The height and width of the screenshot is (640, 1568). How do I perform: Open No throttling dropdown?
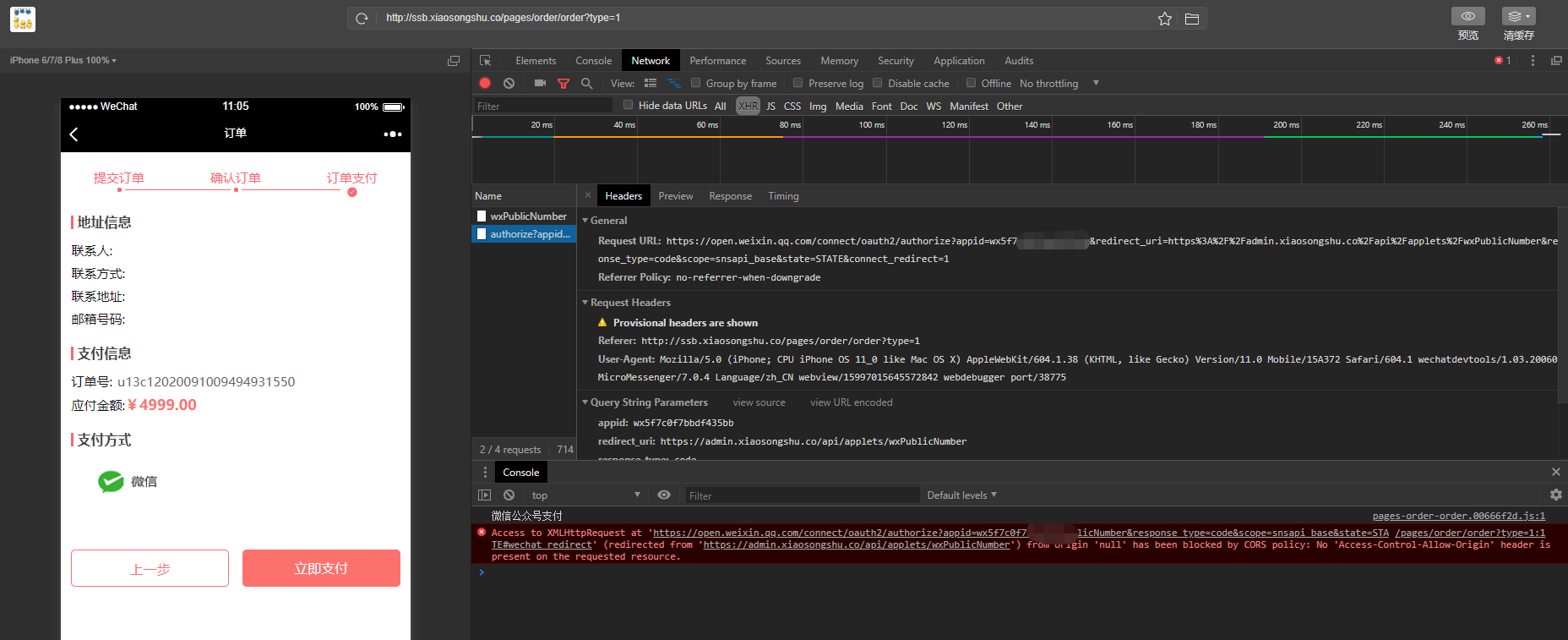(1059, 84)
